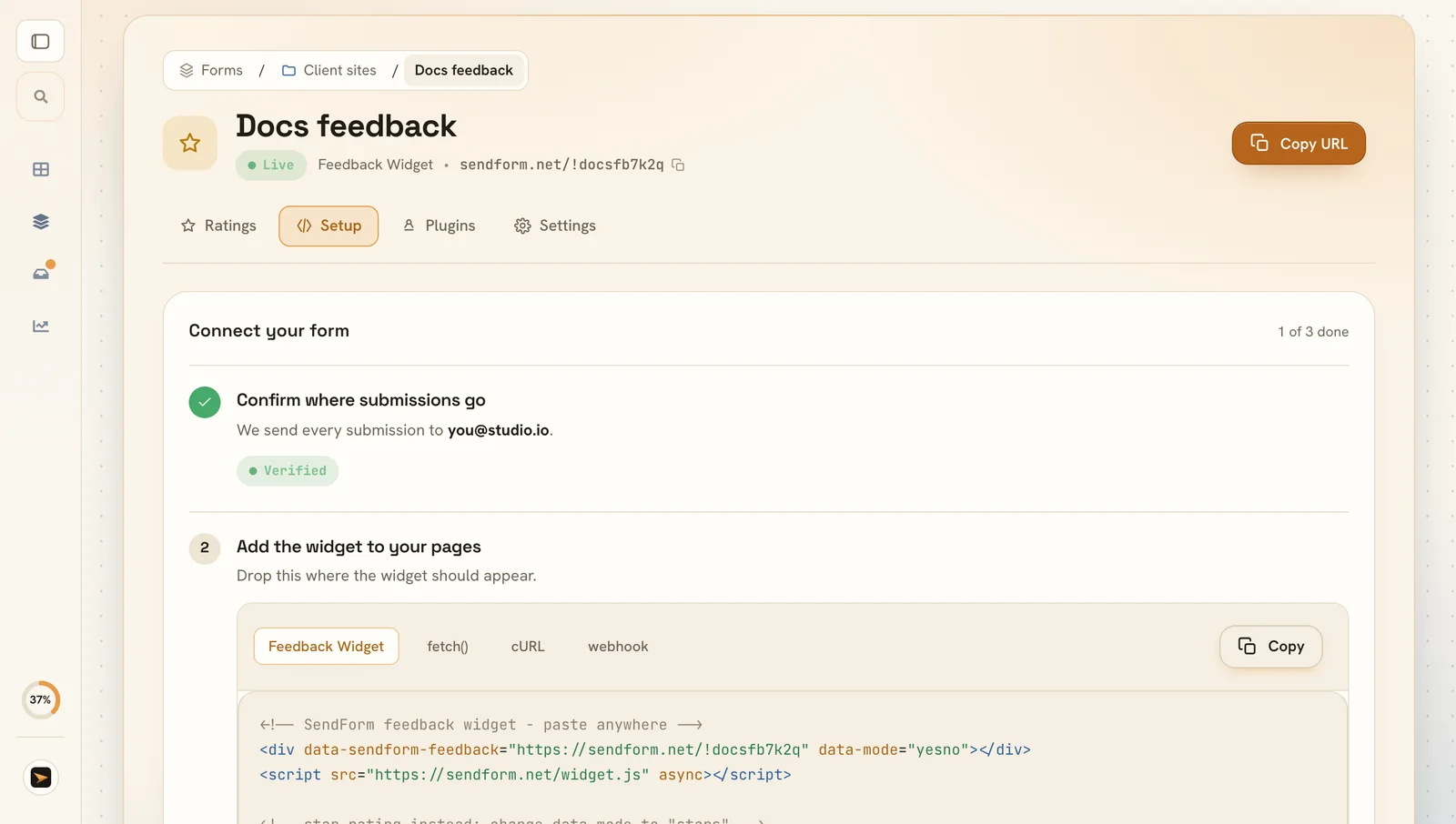Click the div data-sendform-feedback code line

[645, 749]
